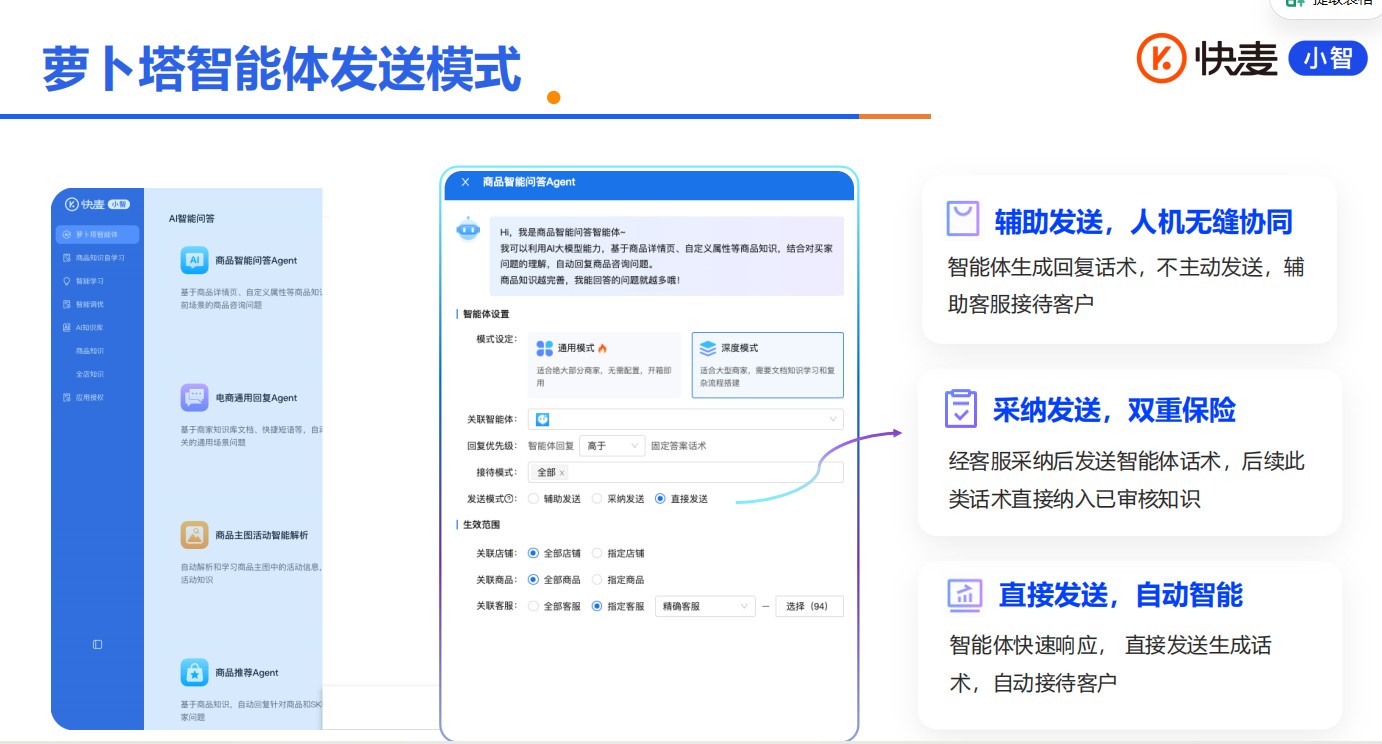Open the 接待模式 multi-select field
Viewport: 1382px width, 744px height.
pos(685,473)
